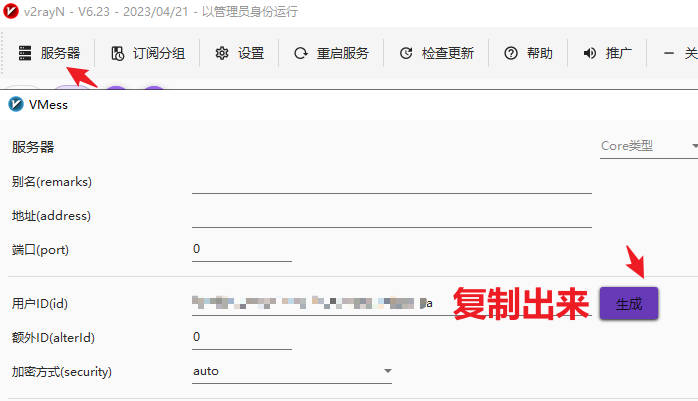Click the v2rayN logo in title bar
Screen dimensions: 698x401
tap(11, 11)
